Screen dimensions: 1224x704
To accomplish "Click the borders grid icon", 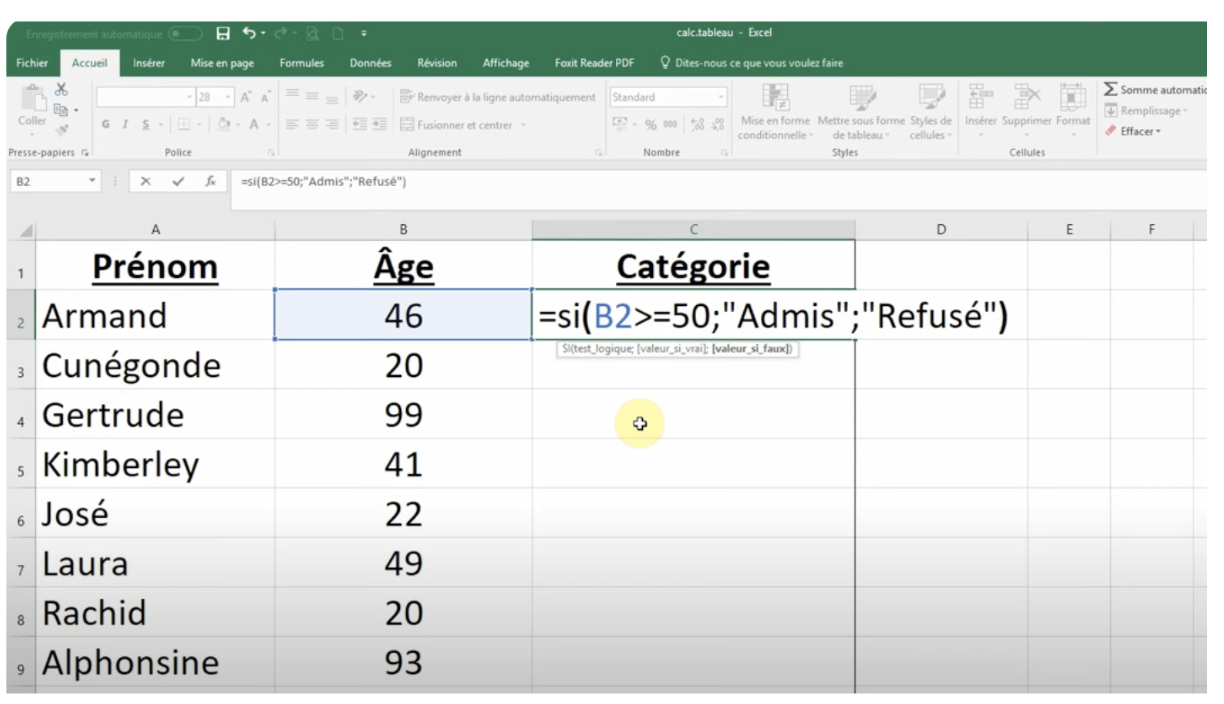I will (x=184, y=125).
